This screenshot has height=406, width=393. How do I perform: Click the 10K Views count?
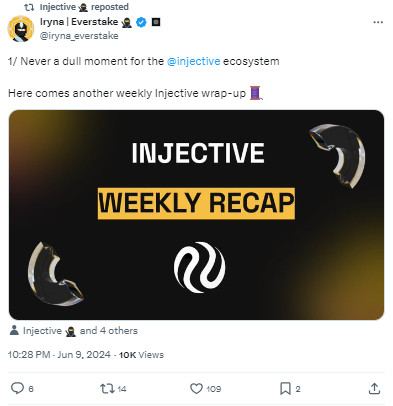tap(141, 355)
